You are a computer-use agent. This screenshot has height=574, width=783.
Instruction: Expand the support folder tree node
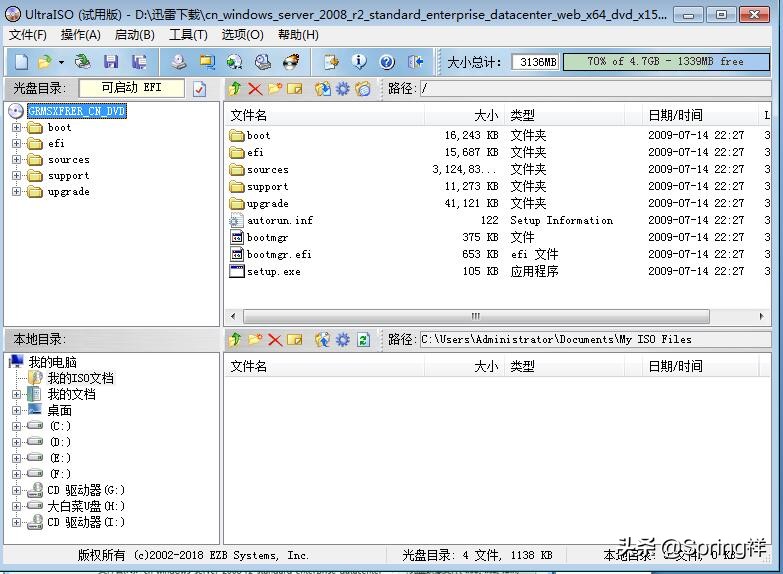tap(16, 175)
